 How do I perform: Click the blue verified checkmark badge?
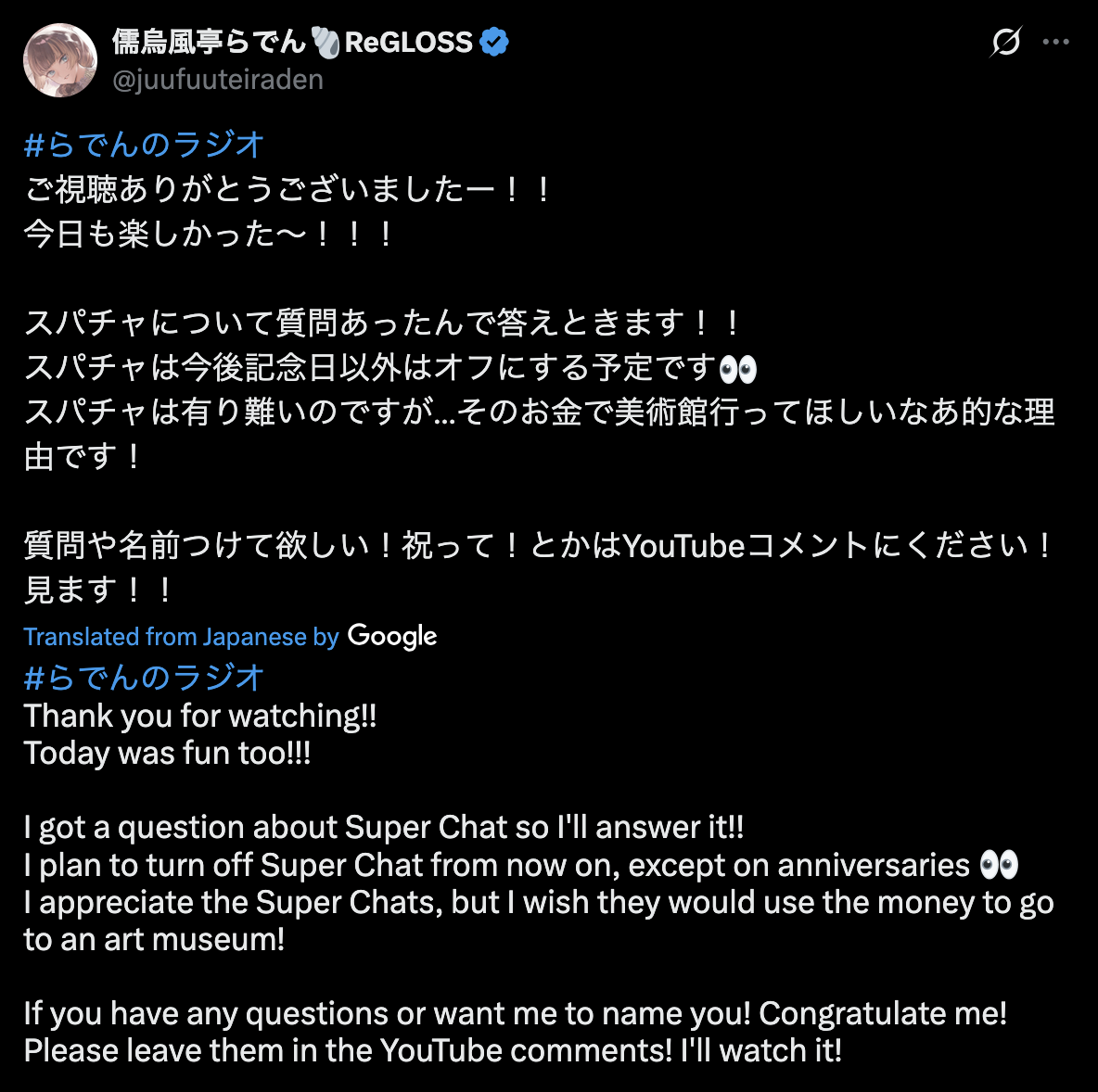tap(494, 42)
